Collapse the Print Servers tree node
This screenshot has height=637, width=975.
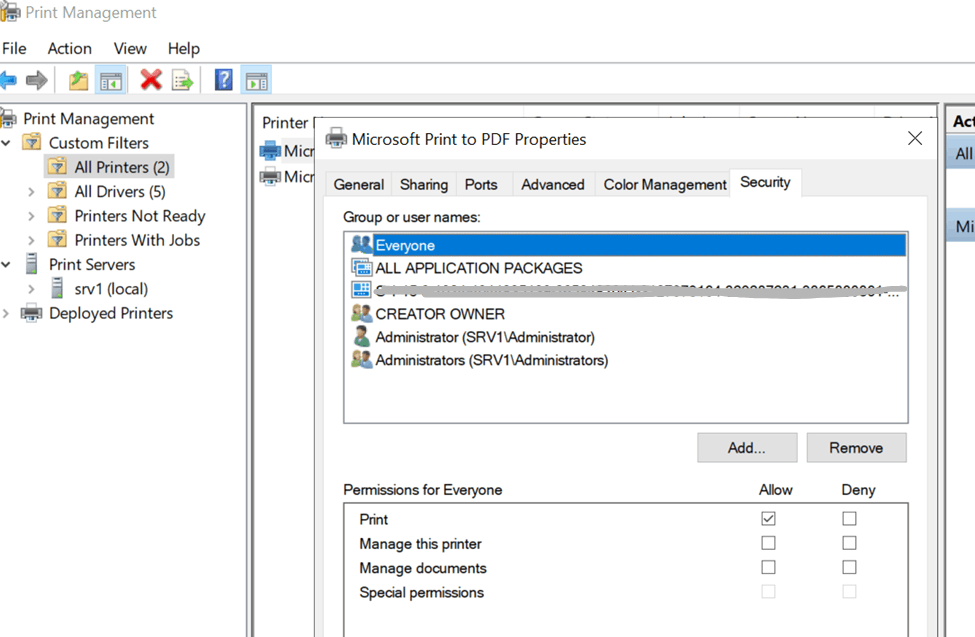click(6, 264)
